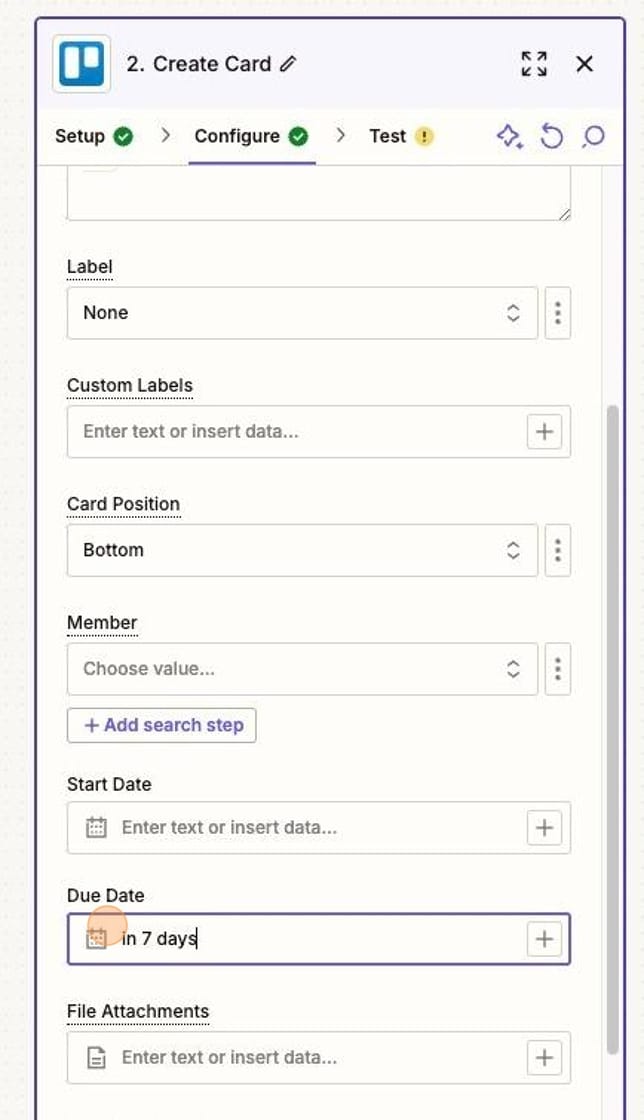Click the document icon in File Attachments
644x1120 pixels.
[x=95, y=1057]
